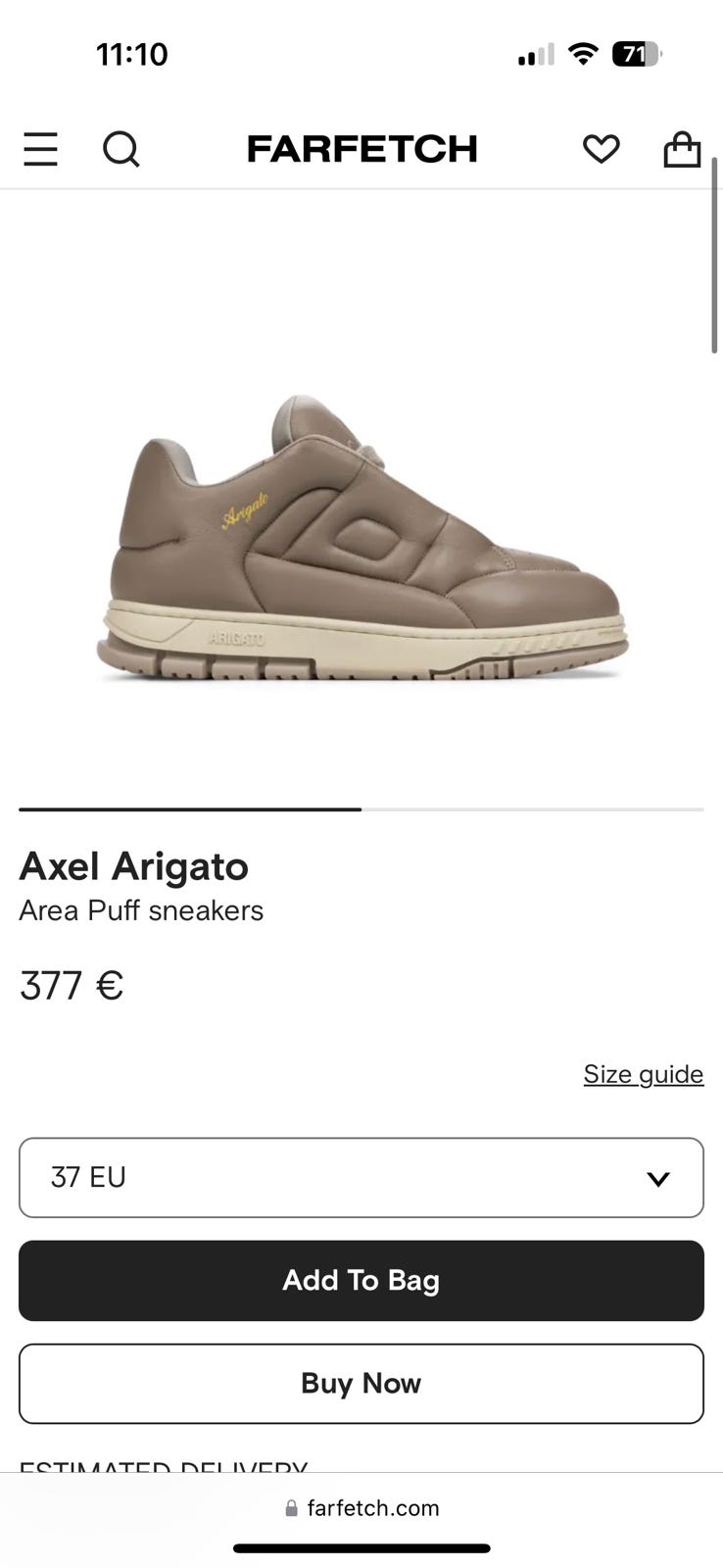723x1568 pixels.
Task: Click the image carousel progress bar
Action: click(x=361, y=809)
